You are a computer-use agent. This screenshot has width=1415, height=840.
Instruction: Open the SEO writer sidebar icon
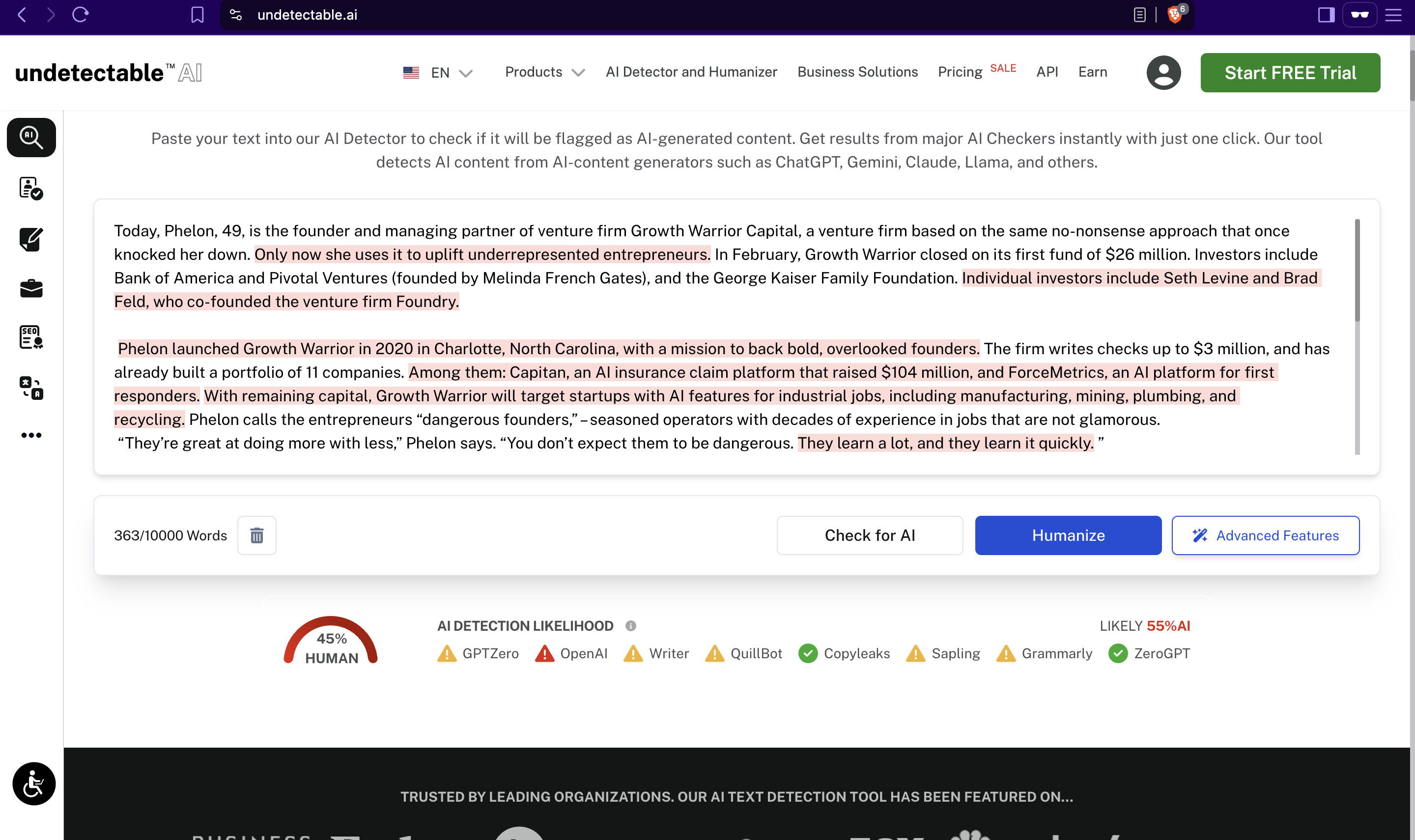(31, 337)
